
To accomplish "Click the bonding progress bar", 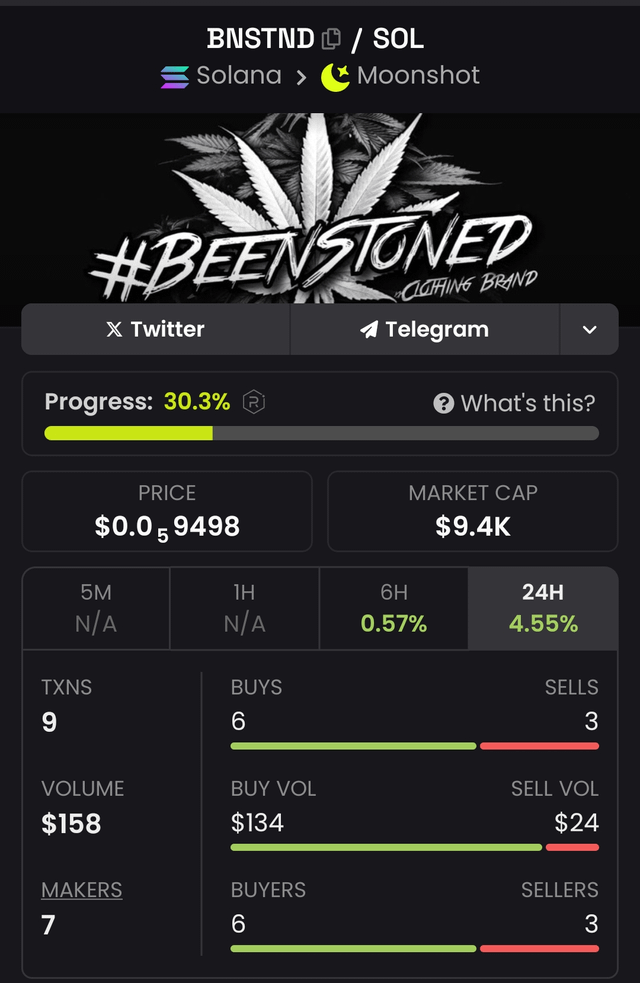I will pos(321,433).
